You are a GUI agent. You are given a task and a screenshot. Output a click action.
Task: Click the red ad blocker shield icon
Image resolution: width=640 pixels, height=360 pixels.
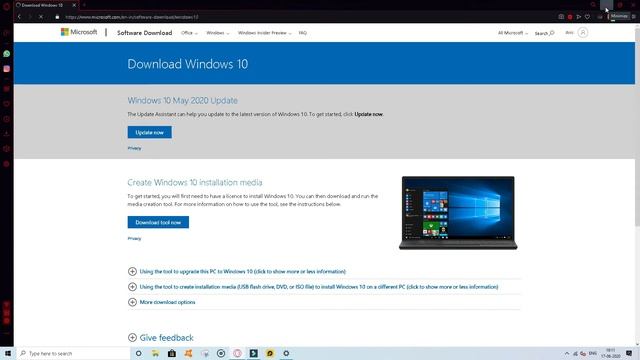570,17
